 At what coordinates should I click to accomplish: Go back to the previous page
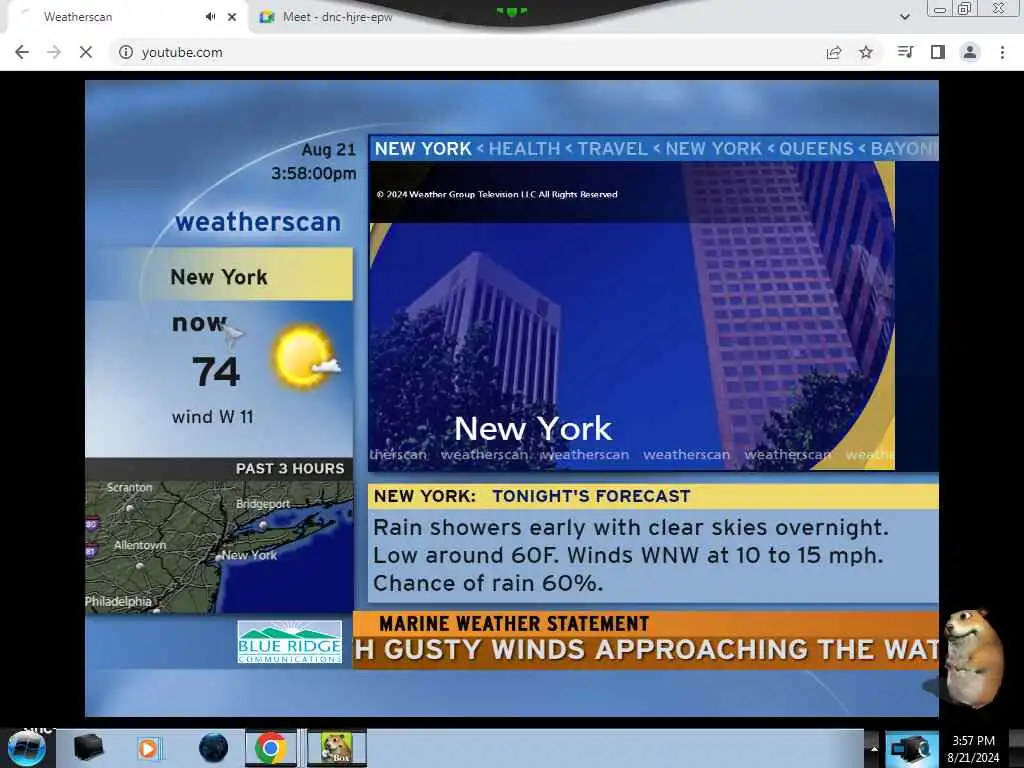(22, 52)
